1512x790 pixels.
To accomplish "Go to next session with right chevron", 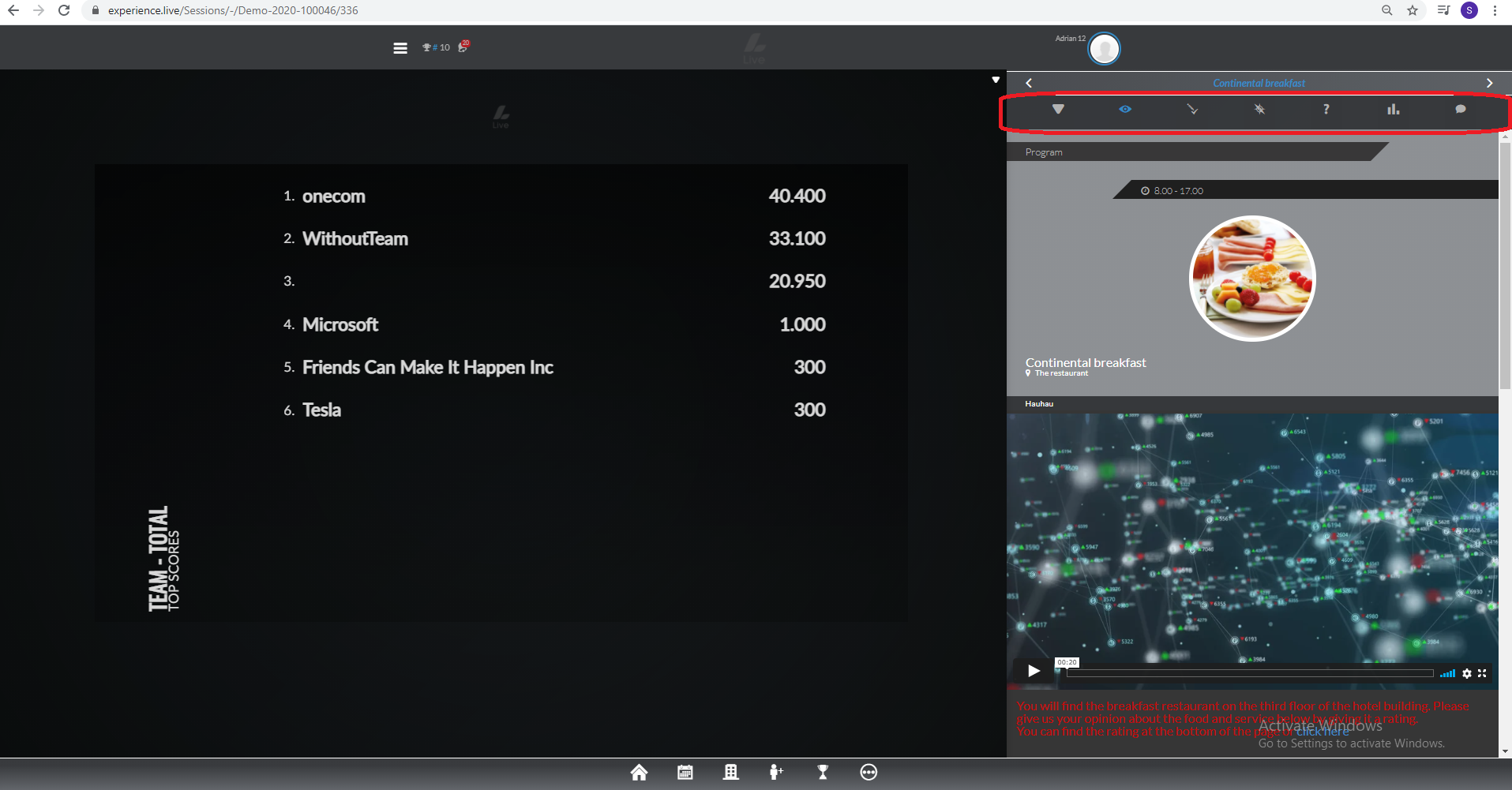I will coord(1489,83).
